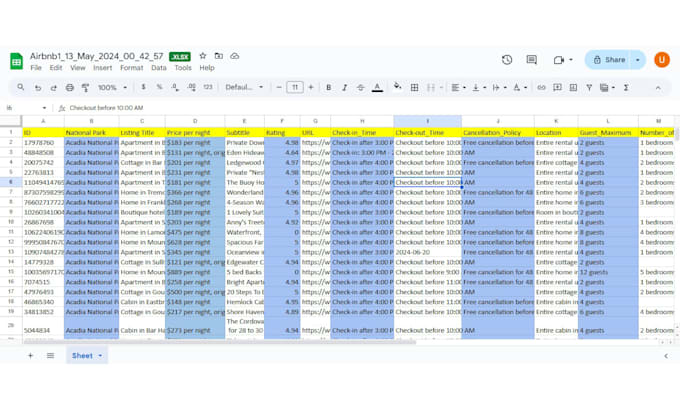
Task: Format as percent
Action: [x=159, y=87]
